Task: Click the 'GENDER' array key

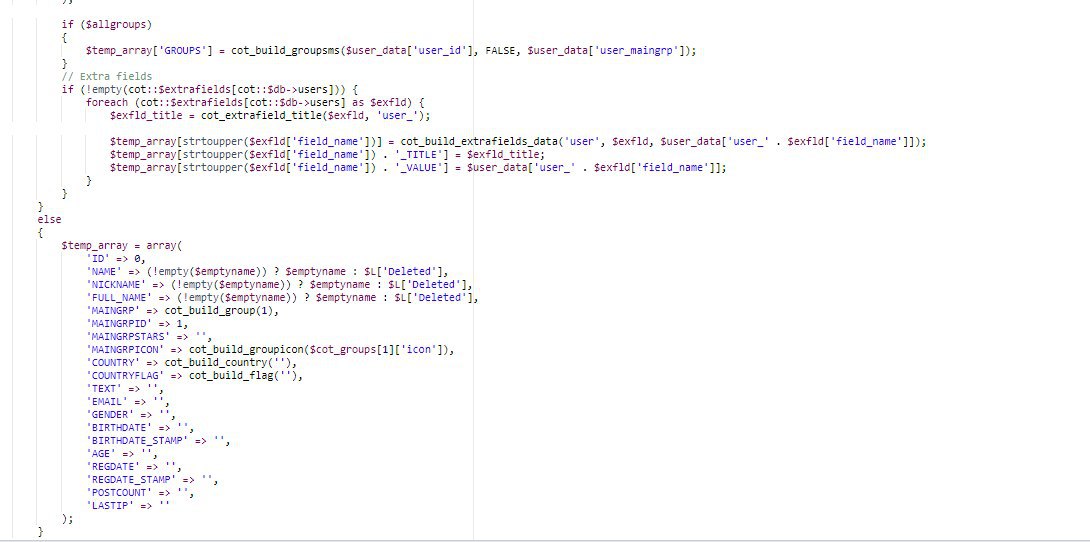Action: pos(110,415)
